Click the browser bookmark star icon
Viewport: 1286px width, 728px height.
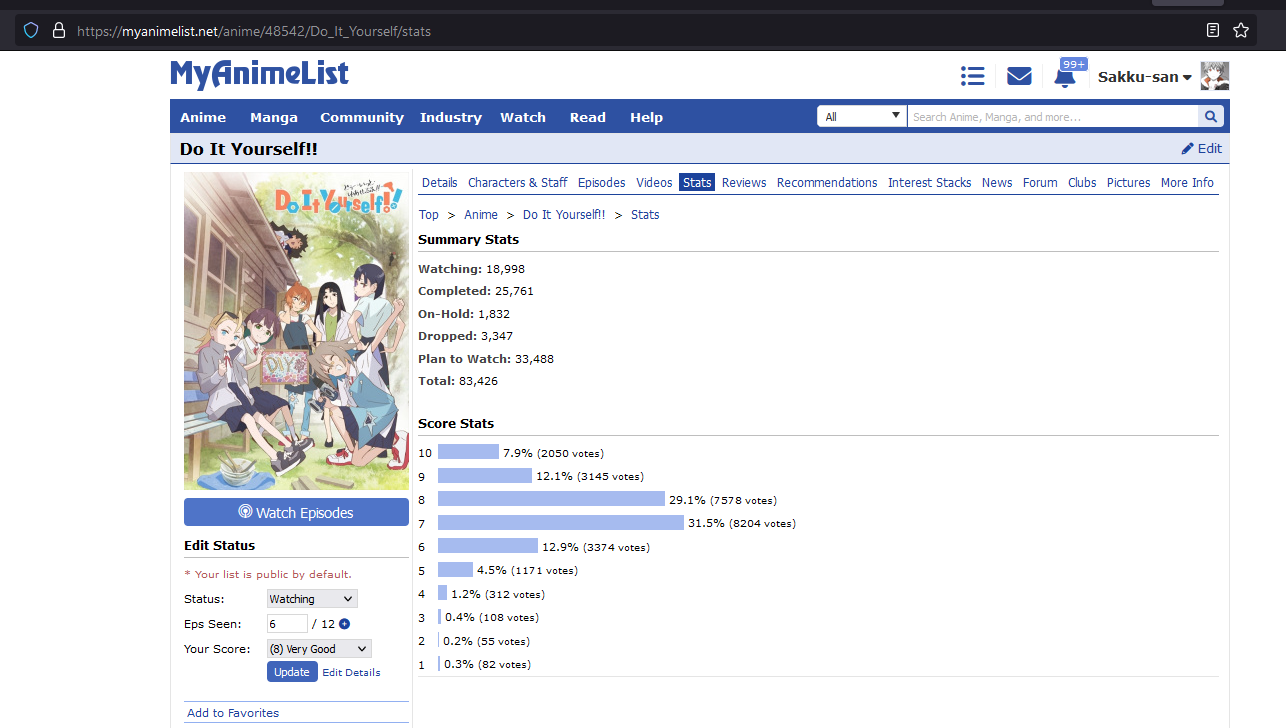[1241, 30]
